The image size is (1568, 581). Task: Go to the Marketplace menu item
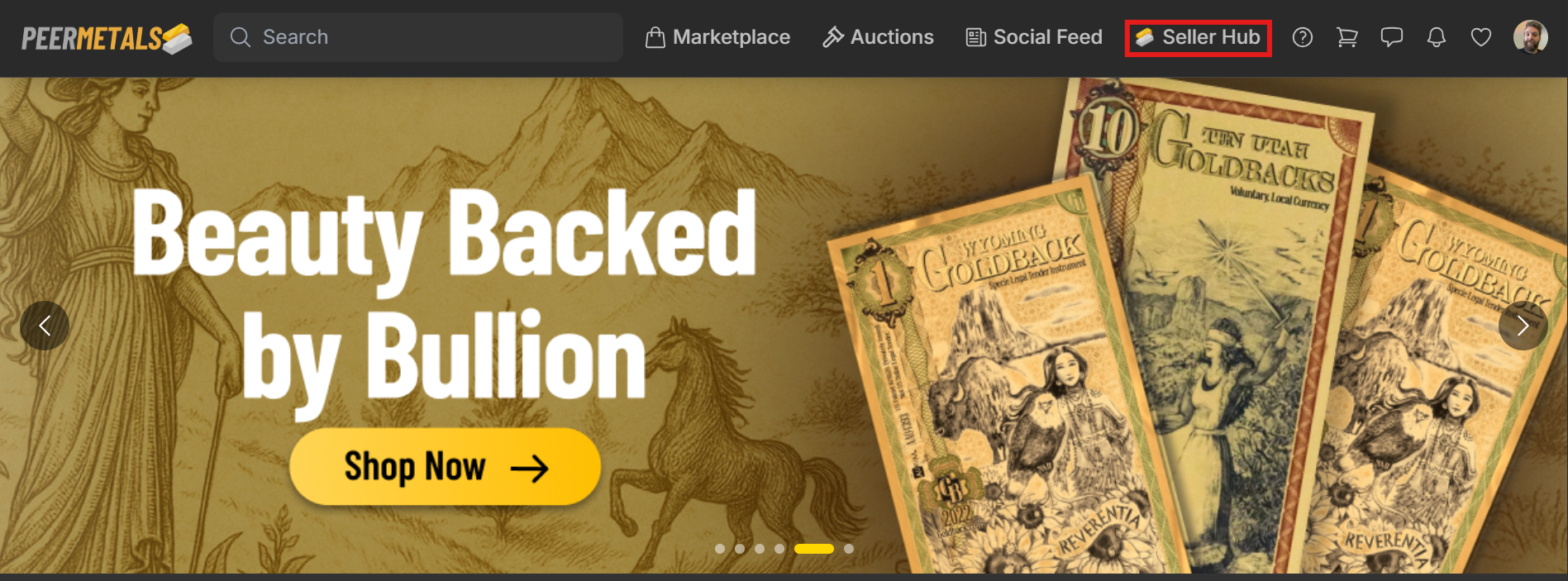click(717, 37)
